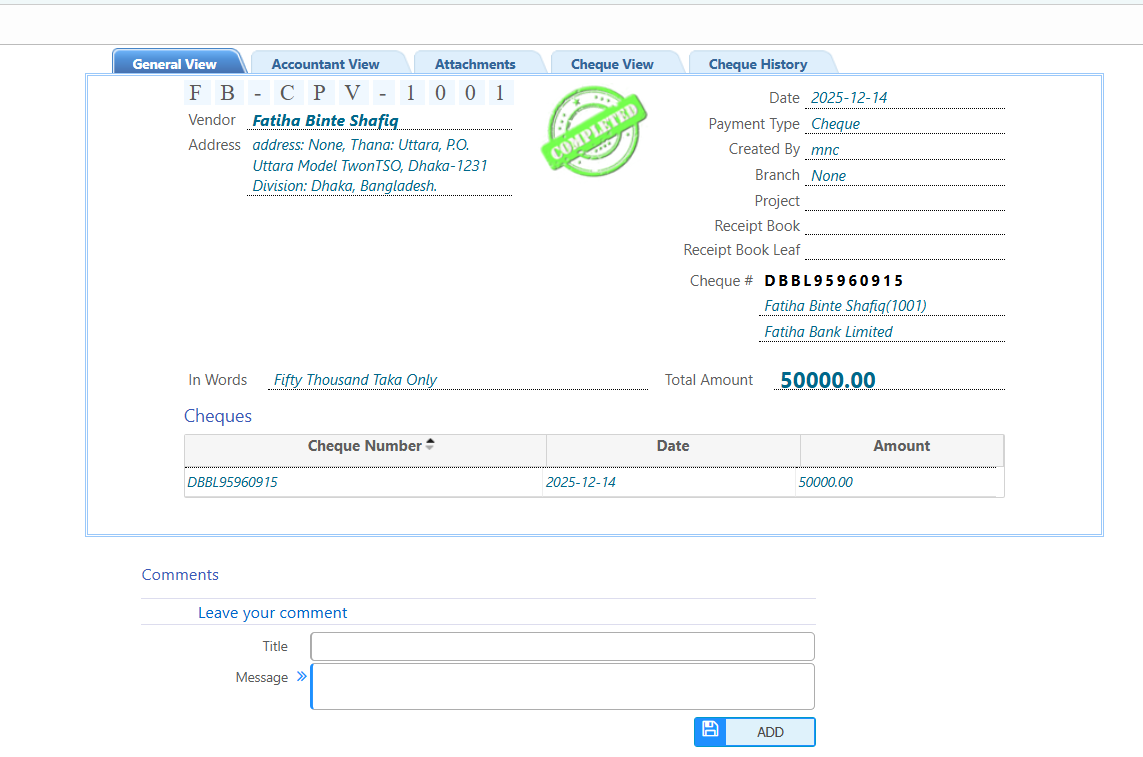Click the double chevron icon beside Message
This screenshot has width=1143, height=757.
[302, 677]
